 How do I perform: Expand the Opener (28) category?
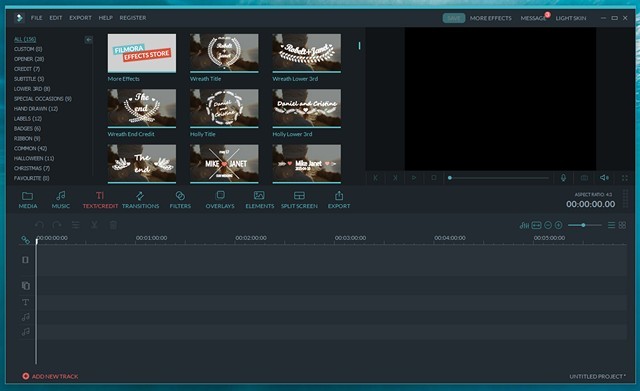tap(29, 59)
